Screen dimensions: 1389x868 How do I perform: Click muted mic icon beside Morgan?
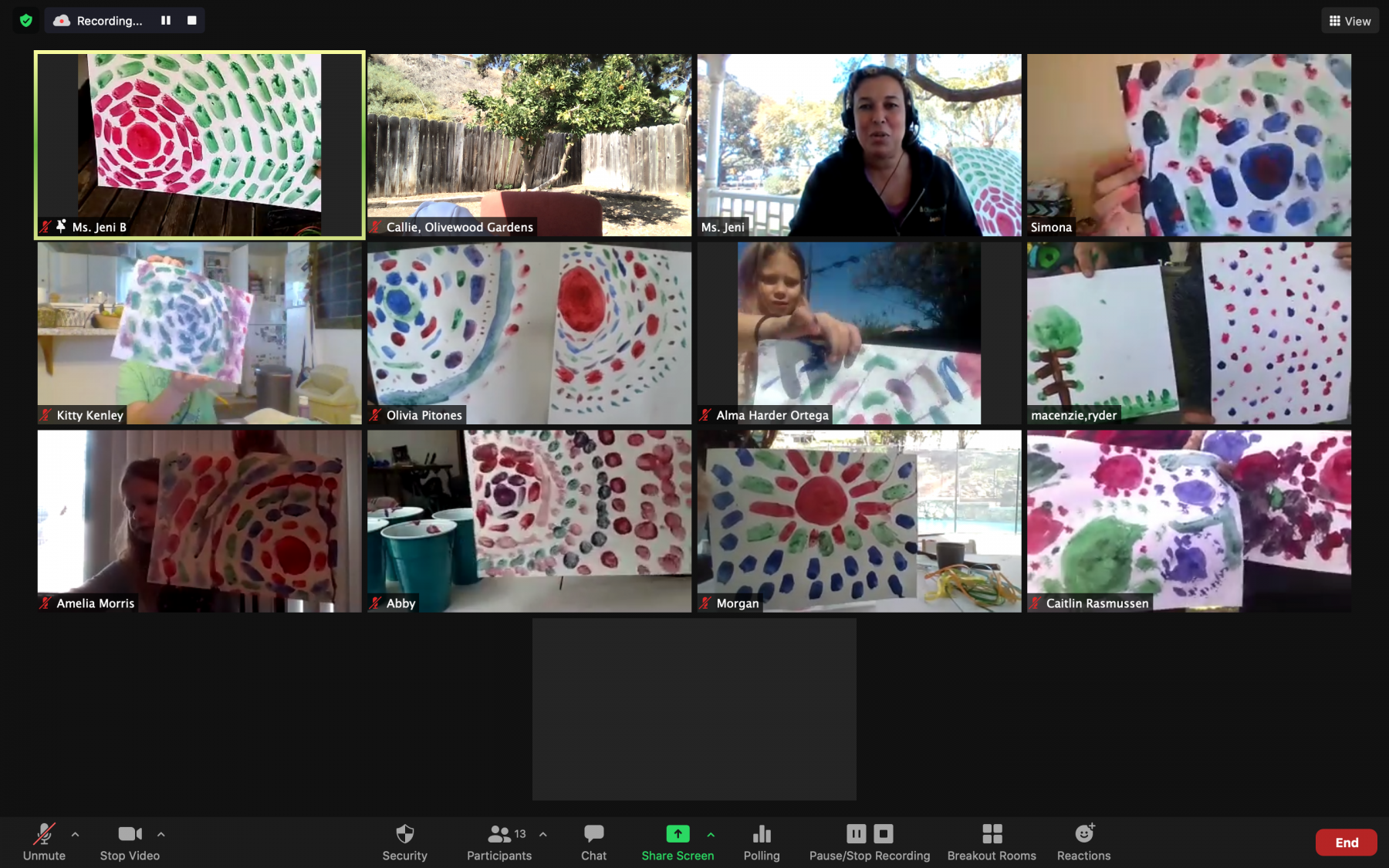coord(705,603)
